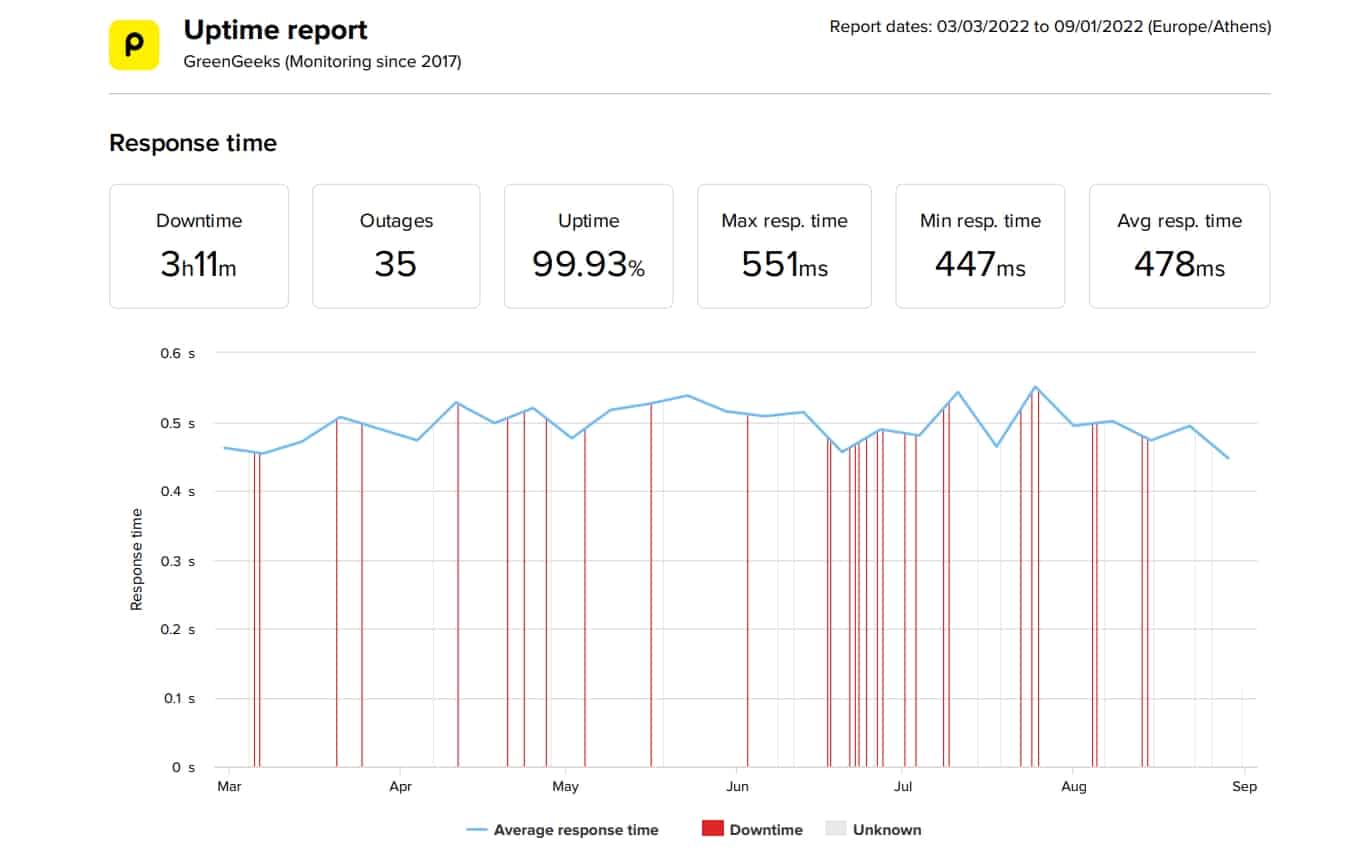Viewport: 1364px width, 850px height.
Task: Click the '0.5 s' y-axis label
Action: pyautogui.click(x=179, y=423)
